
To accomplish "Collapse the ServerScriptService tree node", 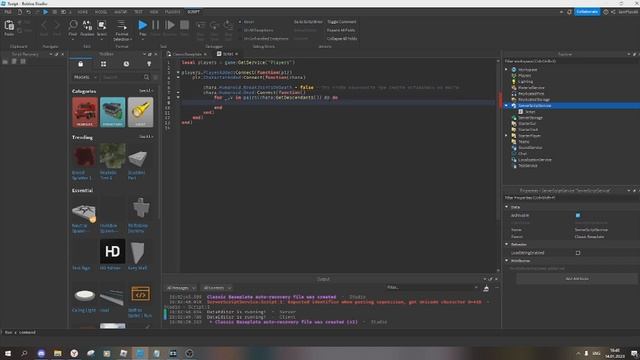I will coord(507,106).
